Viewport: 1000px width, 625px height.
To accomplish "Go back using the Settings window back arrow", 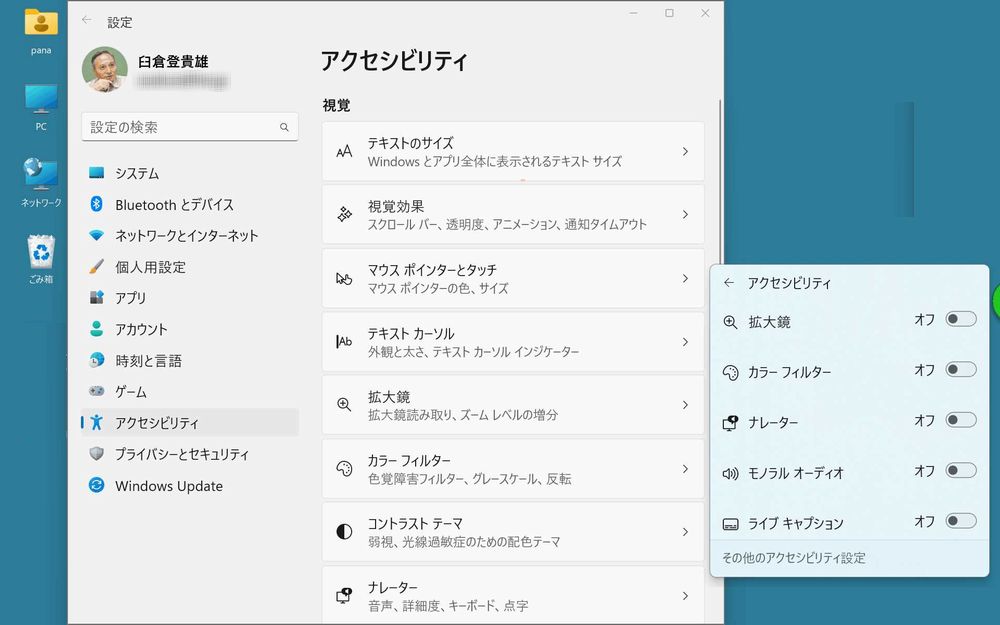I will point(87,21).
